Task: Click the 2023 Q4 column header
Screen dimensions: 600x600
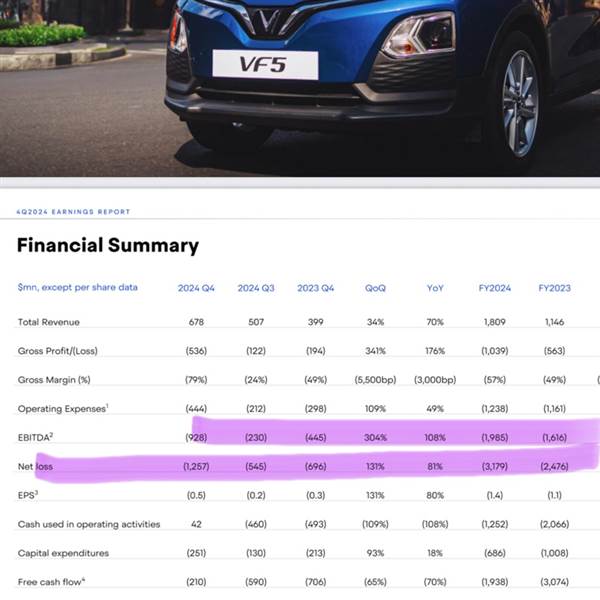Action: [316, 288]
